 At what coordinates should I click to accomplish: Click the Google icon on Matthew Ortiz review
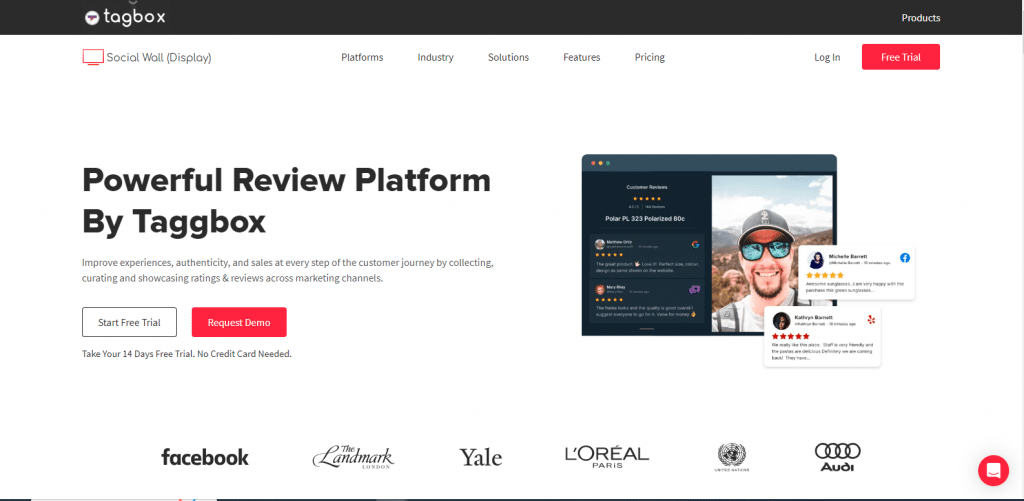[x=696, y=244]
